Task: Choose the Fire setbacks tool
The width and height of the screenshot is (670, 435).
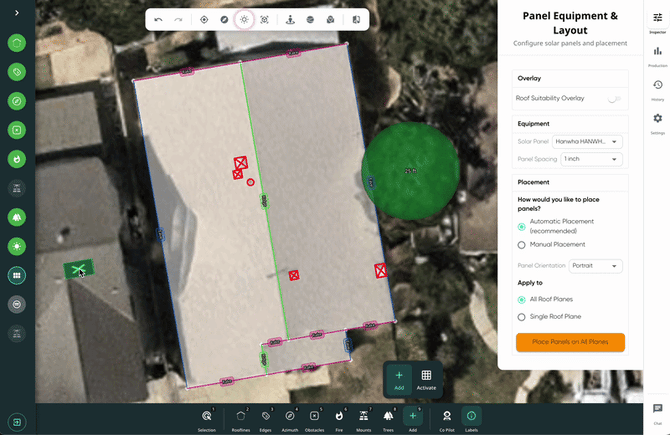Action: [339, 415]
